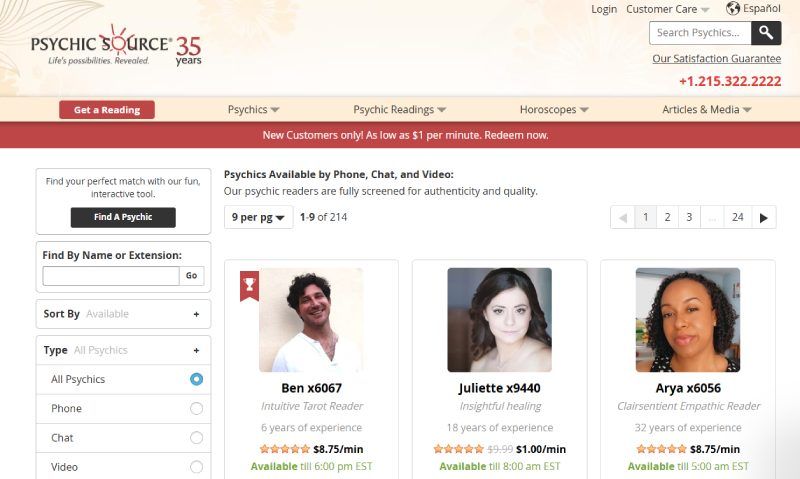Viewport: 800px width, 479px height.
Task: Open the Horoscopes menu
Action: coord(554,110)
